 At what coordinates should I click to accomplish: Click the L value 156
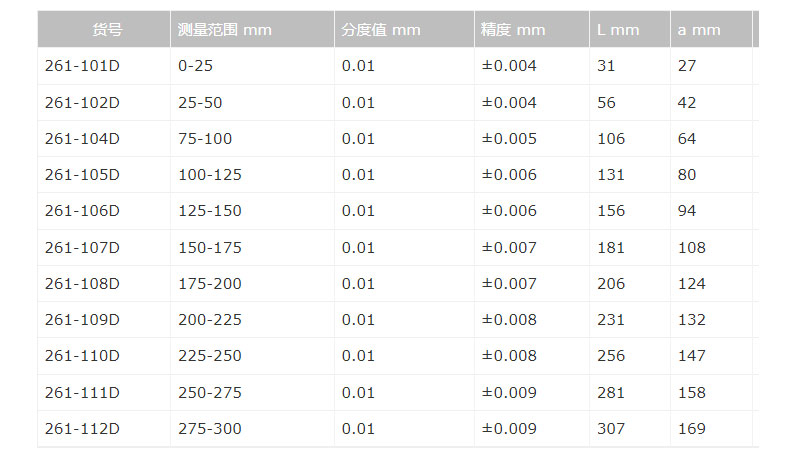tap(611, 211)
